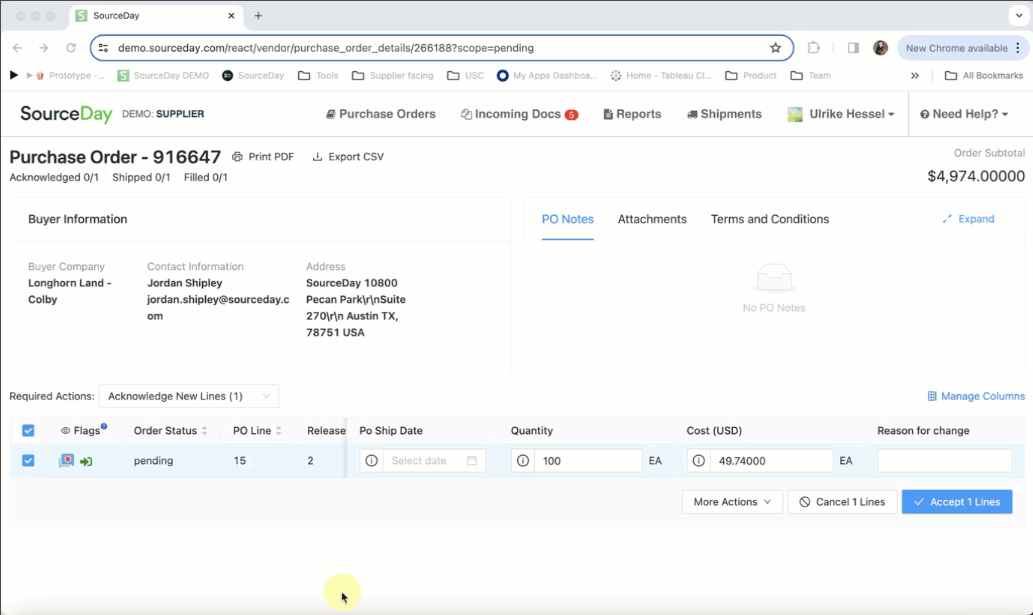
Task: Switch to Attachments tab
Action: click(x=652, y=219)
